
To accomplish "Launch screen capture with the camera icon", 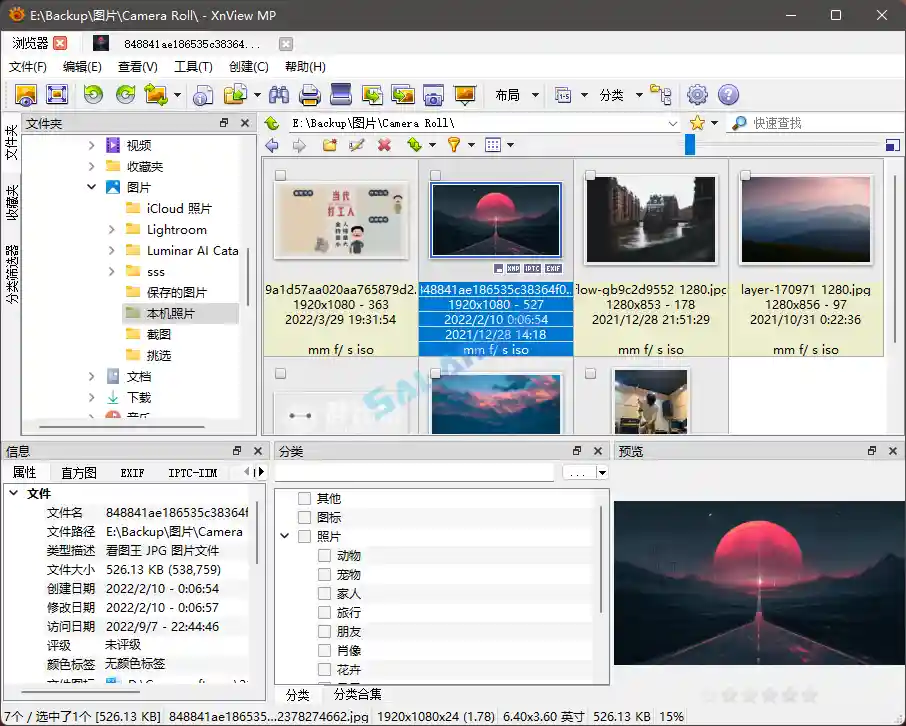I will click(433, 95).
